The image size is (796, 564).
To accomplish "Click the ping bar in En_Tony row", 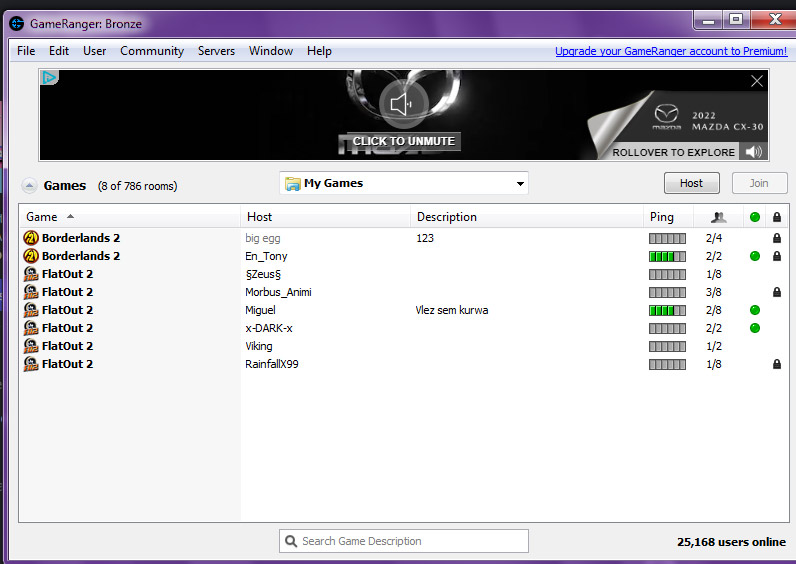I will pyautogui.click(x=667, y=256).
